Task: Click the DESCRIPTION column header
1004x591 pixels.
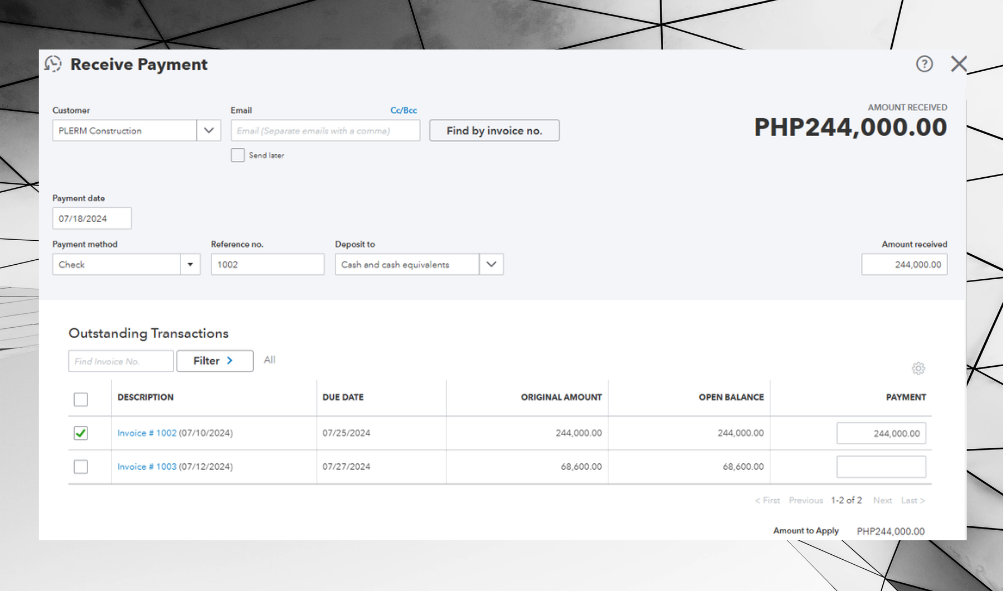Action: coord(145,397)
